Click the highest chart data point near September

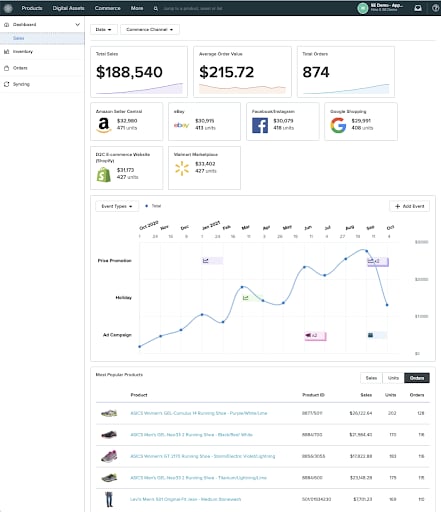click(x=366, y=251)
